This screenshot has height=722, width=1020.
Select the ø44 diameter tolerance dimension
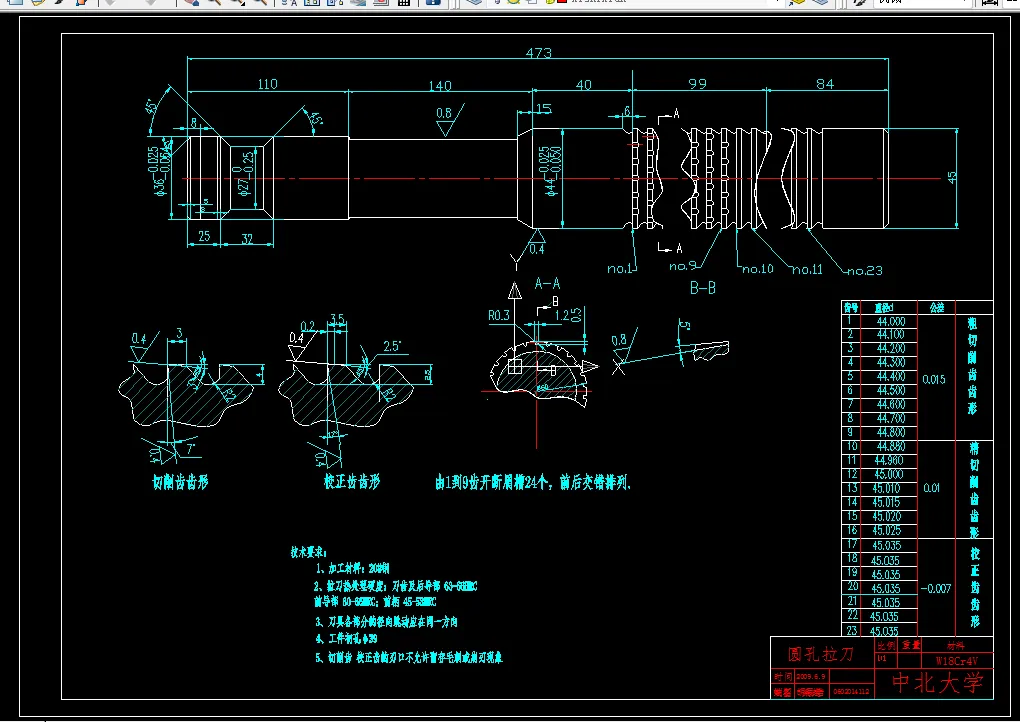pyautogui.click(x=550, y=170)
